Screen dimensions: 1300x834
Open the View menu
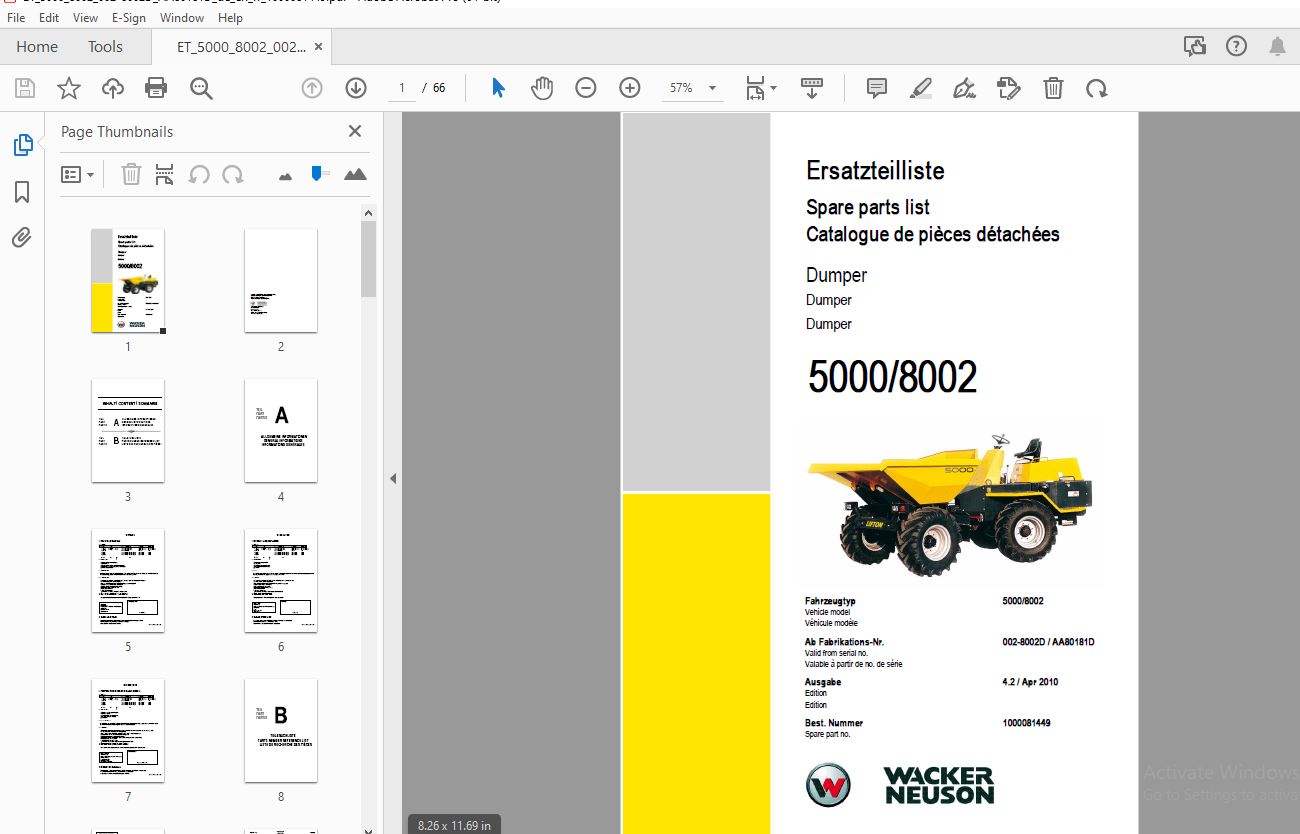86,18
